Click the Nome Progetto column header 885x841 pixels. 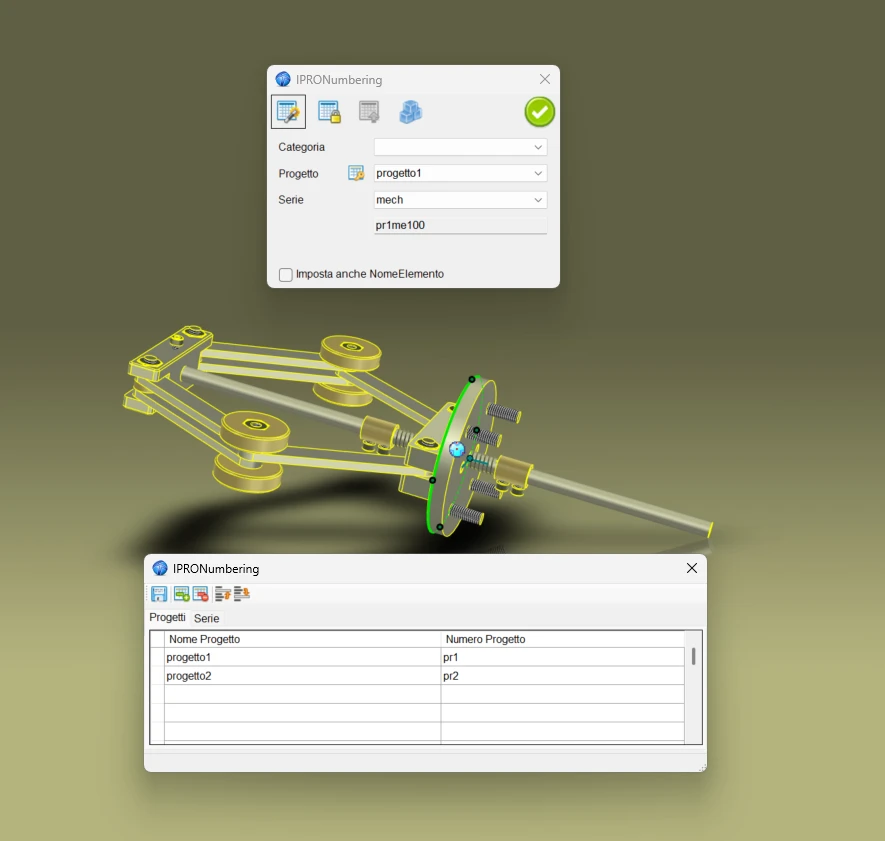(302, 639)
